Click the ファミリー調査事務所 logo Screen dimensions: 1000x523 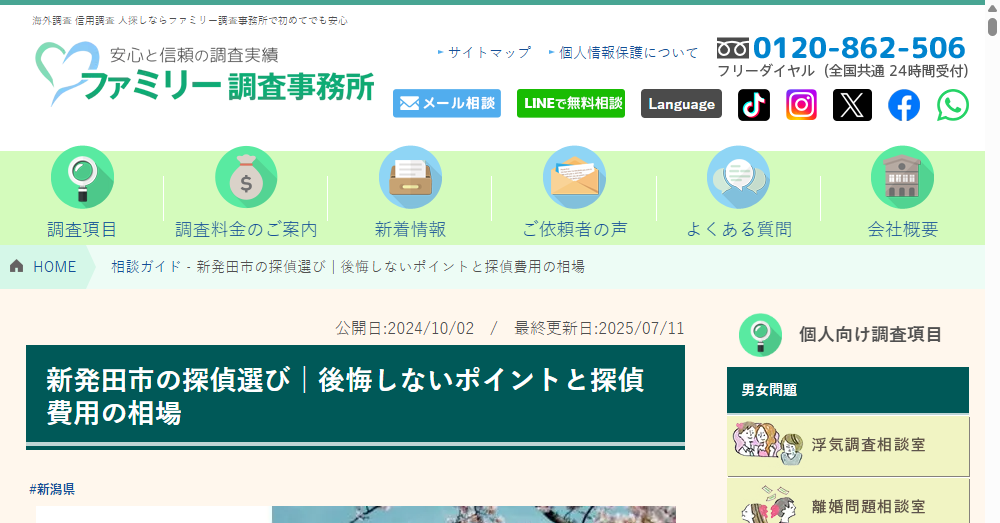[x=204, y=74]
